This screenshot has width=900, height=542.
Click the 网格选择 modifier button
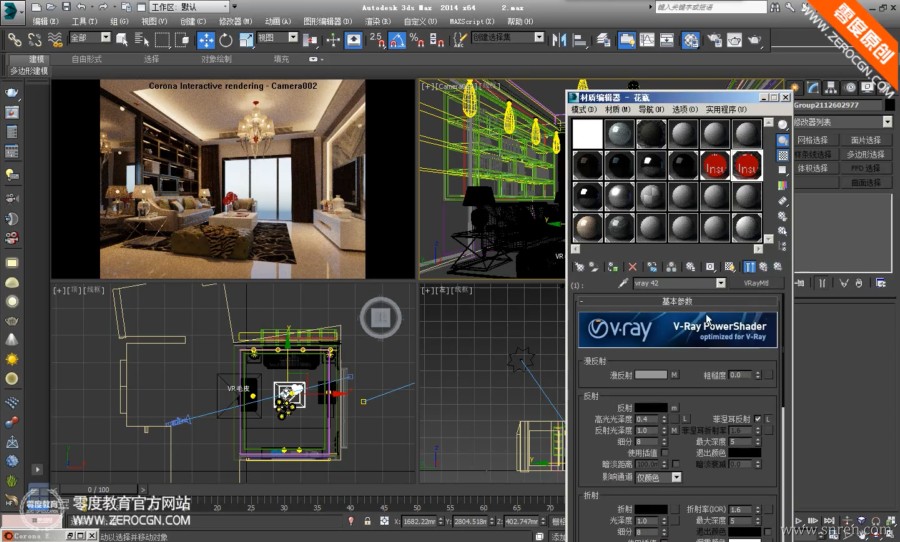812,140
